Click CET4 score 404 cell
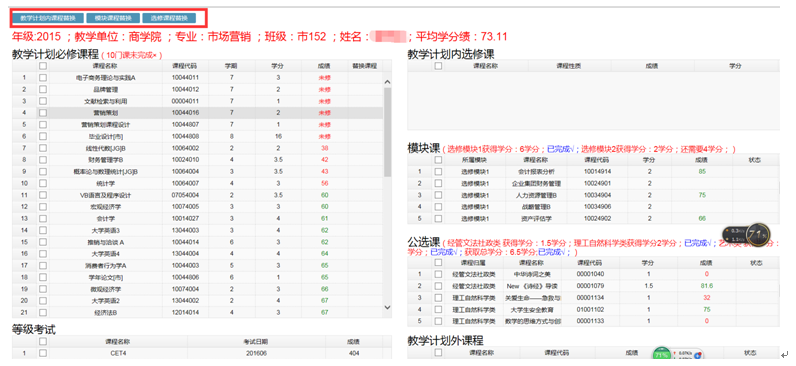This screenshot has height=366, width=796. [x=353, y=353]
